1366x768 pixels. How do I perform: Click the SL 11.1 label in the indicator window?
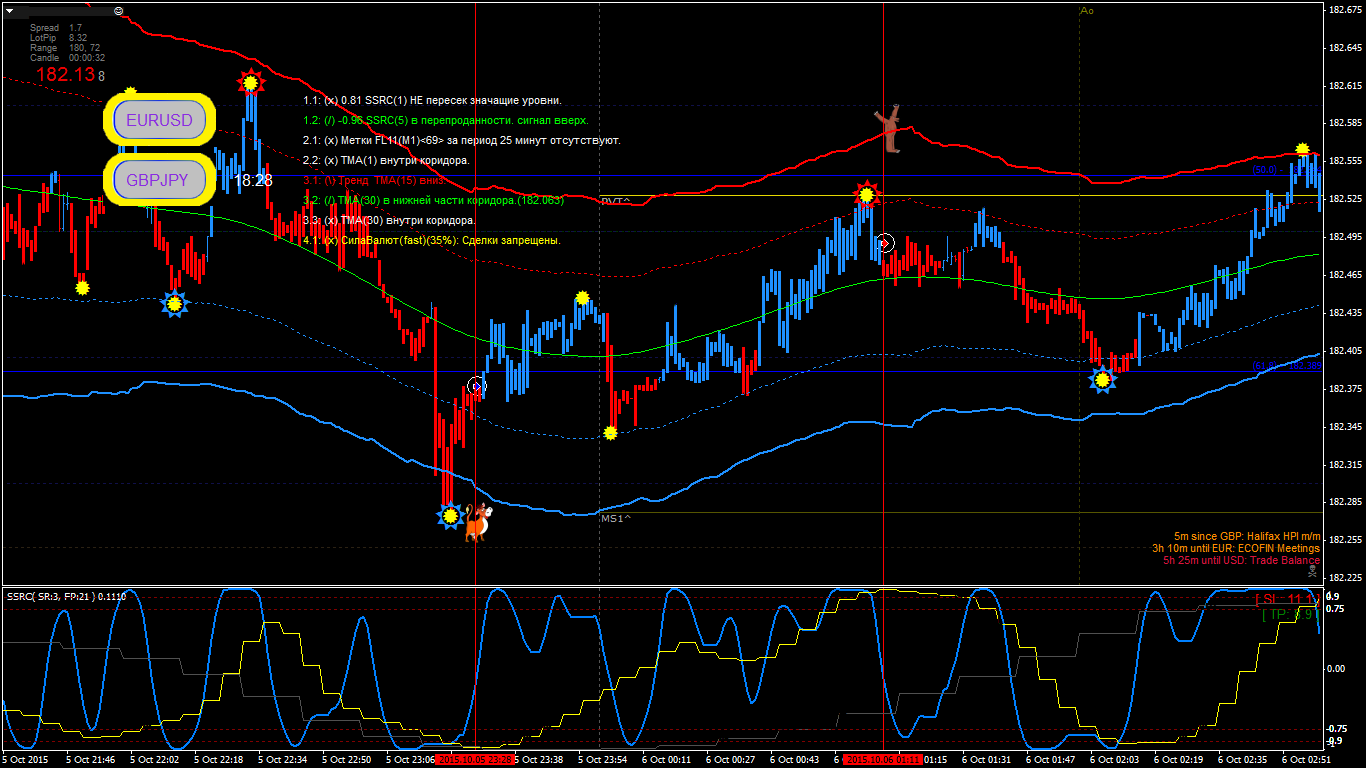(1287, 599)
